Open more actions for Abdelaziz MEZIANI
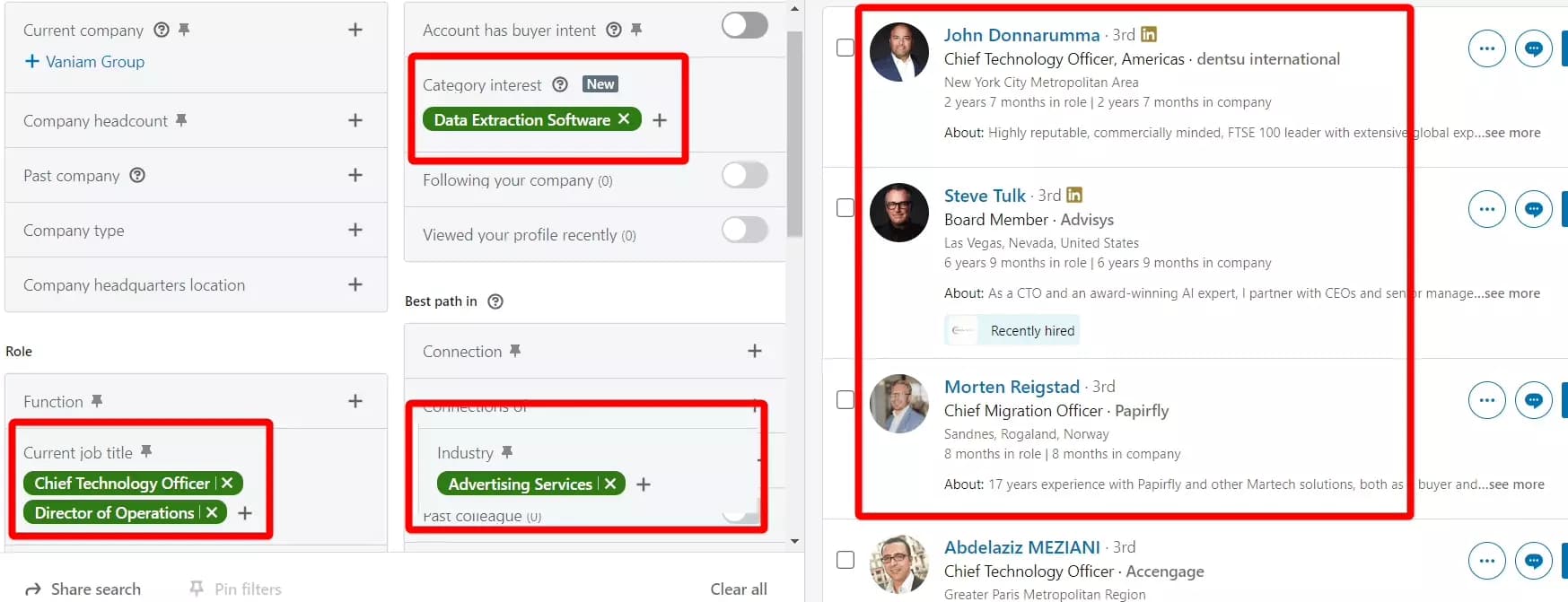The height and width of the screenshot is (602, 1568). [1487, 561]
